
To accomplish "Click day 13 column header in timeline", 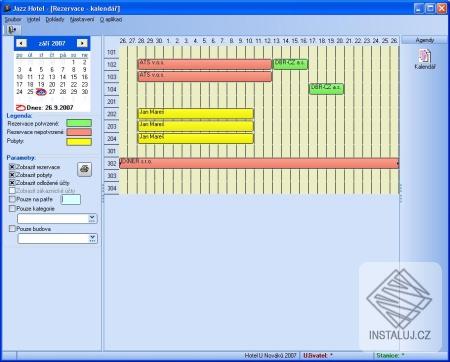I will 277,41.
